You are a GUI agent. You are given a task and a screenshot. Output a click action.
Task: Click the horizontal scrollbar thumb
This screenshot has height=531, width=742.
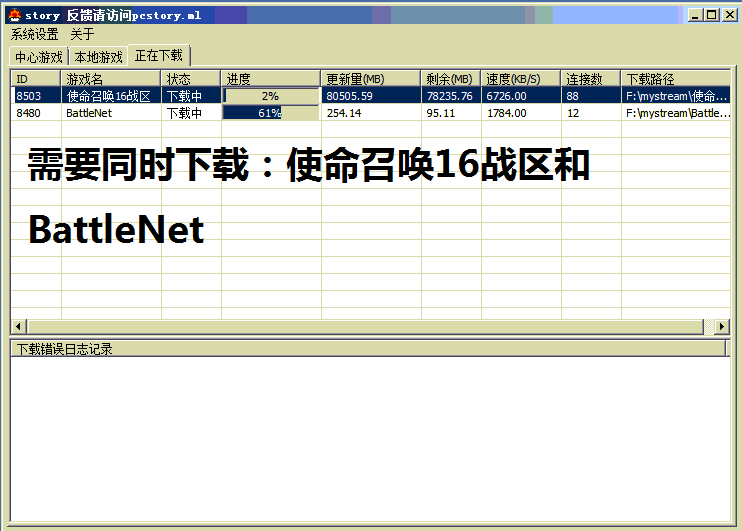click(x=366, y=327)
